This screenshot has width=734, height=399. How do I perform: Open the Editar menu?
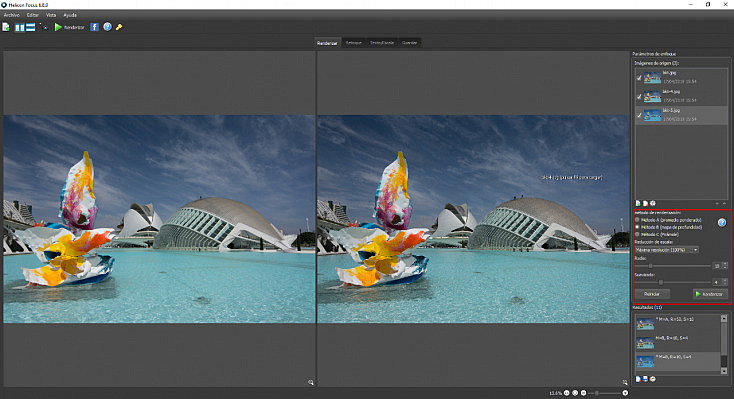point(33,15)
